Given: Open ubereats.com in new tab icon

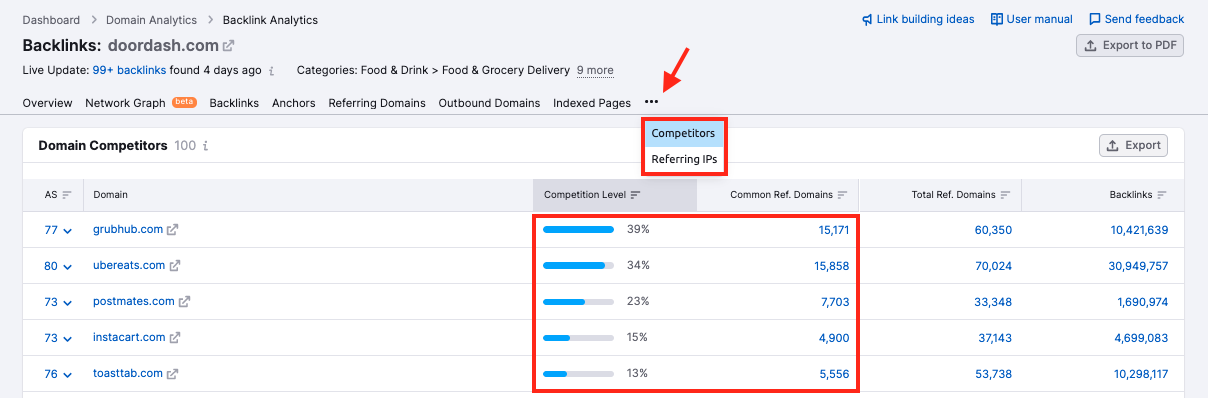Looking at the screenshot, I should point(175,266).
